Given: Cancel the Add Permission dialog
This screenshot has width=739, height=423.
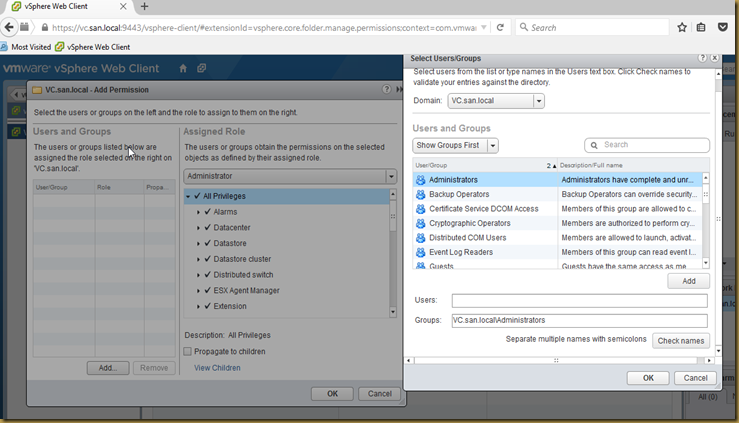Looking at the screenshot, I should 379,394.
